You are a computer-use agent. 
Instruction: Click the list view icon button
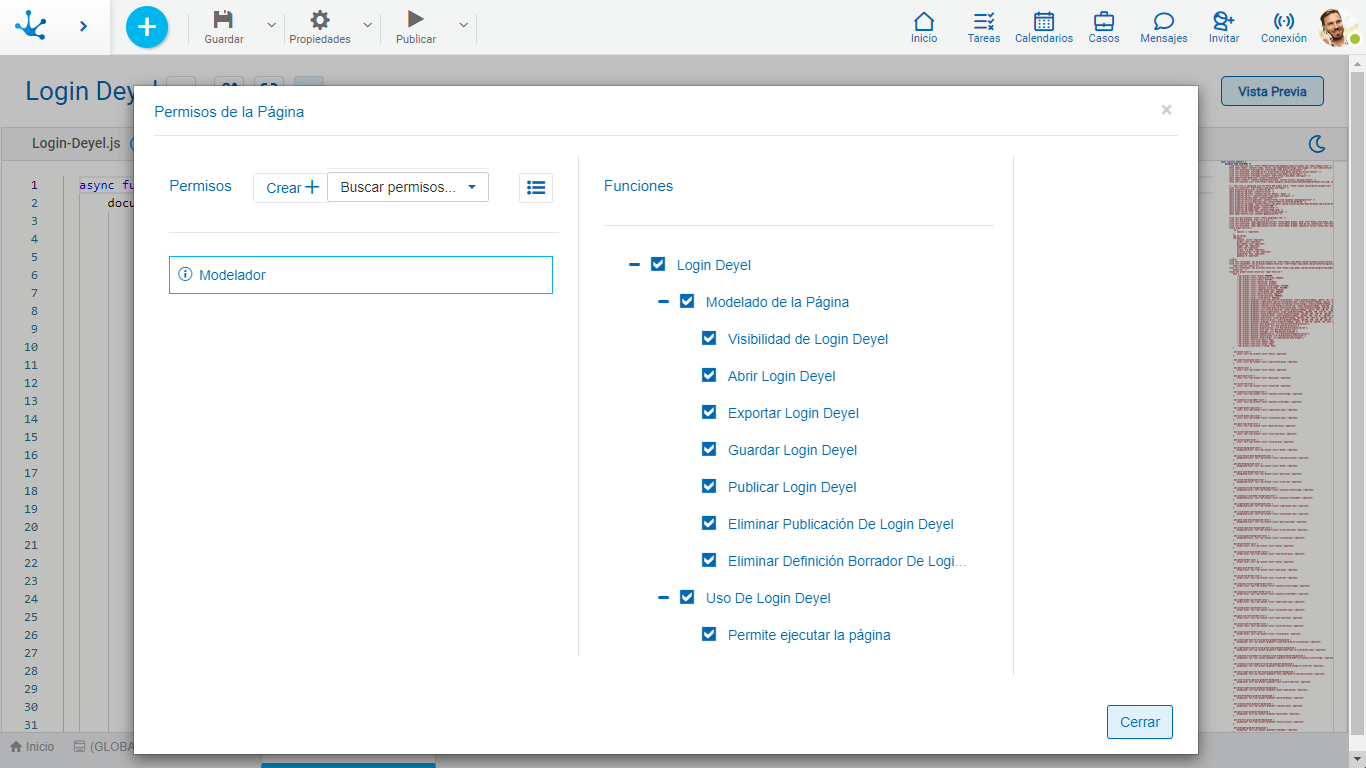click(x=536, y=187)
